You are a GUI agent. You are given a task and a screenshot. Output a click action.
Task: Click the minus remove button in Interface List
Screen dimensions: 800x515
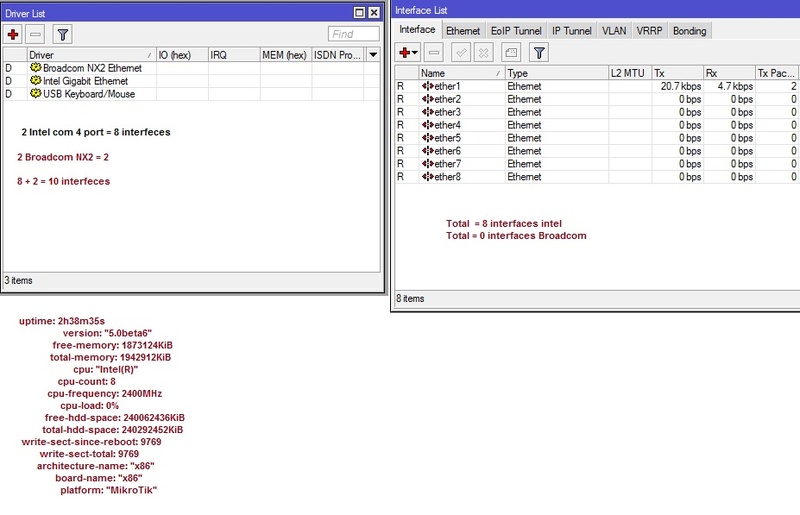[434, 53]
